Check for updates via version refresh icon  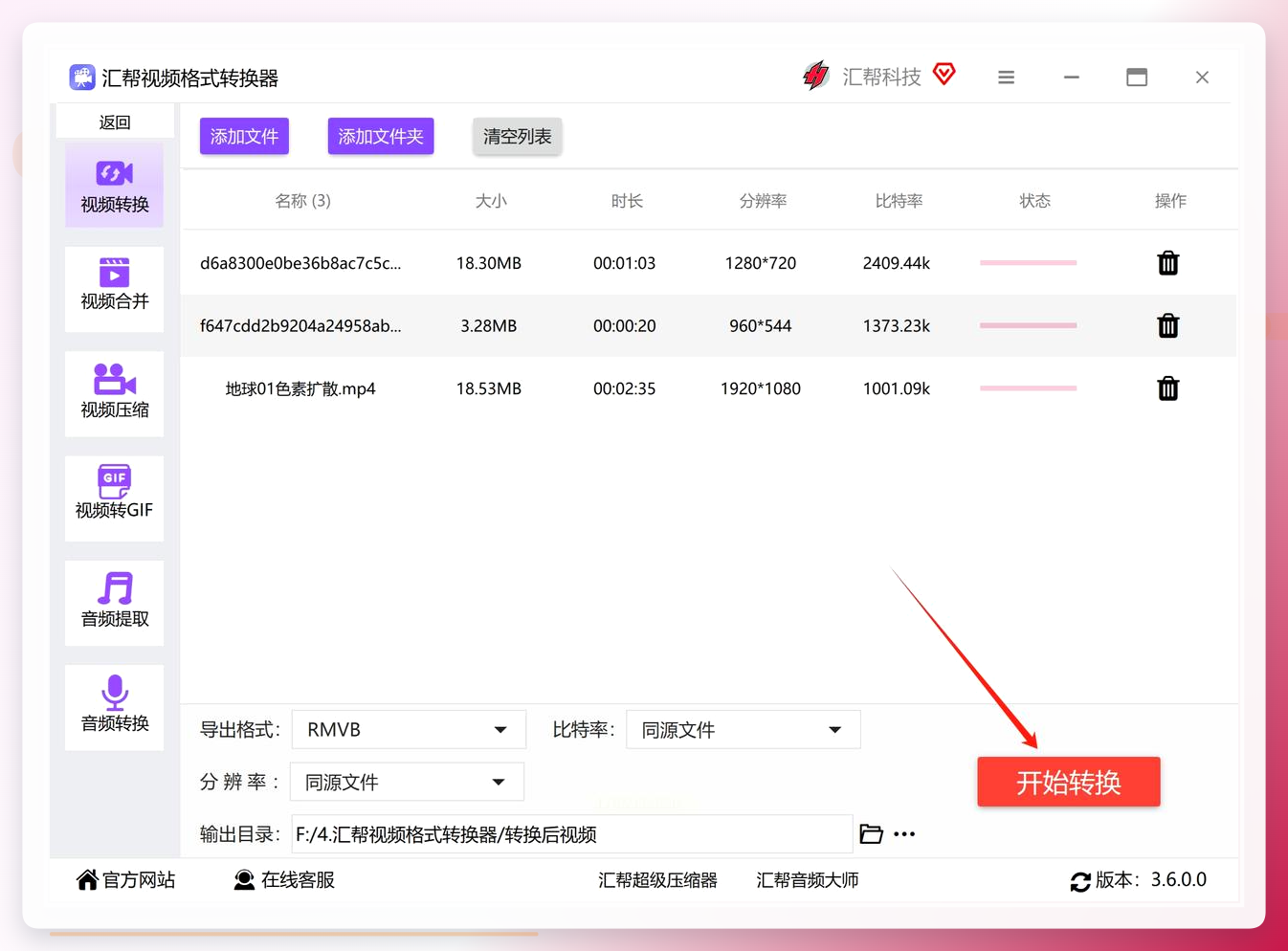[1080, 881]
